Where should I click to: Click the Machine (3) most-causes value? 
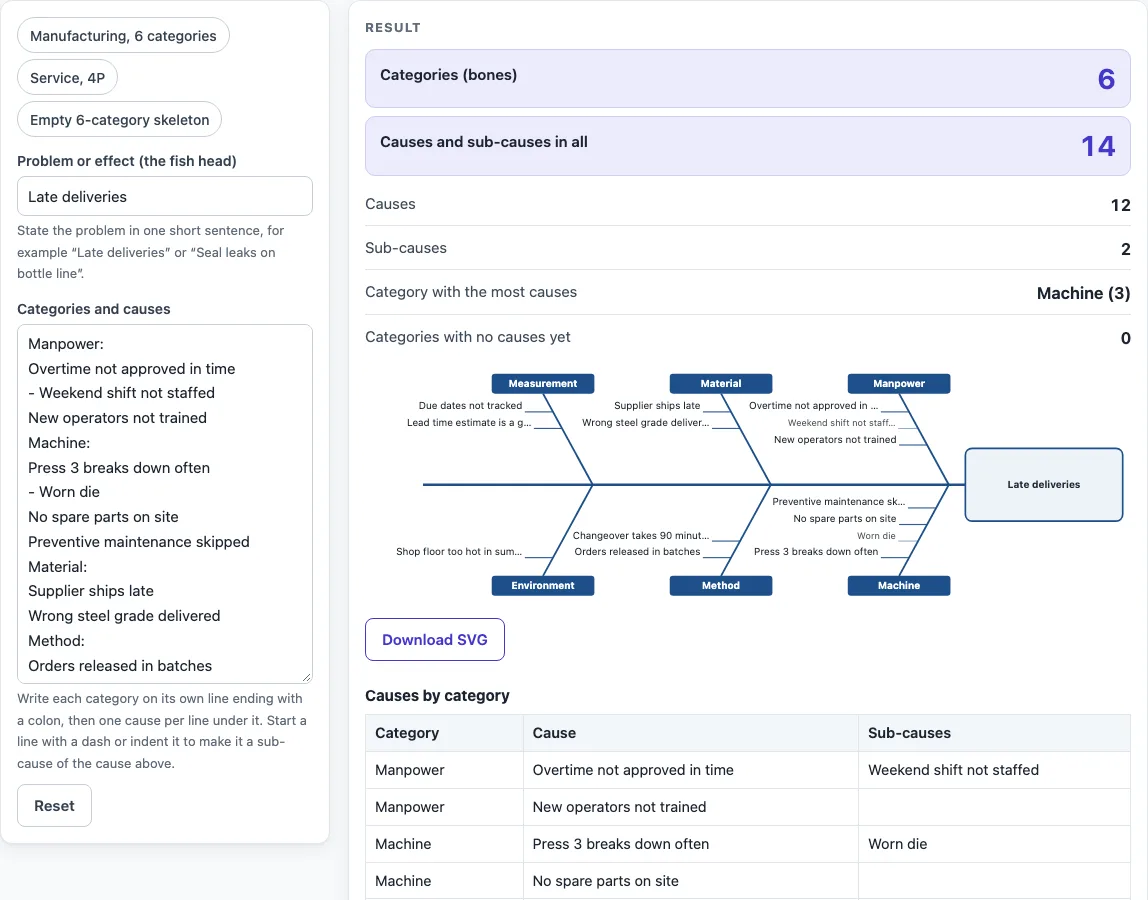[x=1084, y=293]
